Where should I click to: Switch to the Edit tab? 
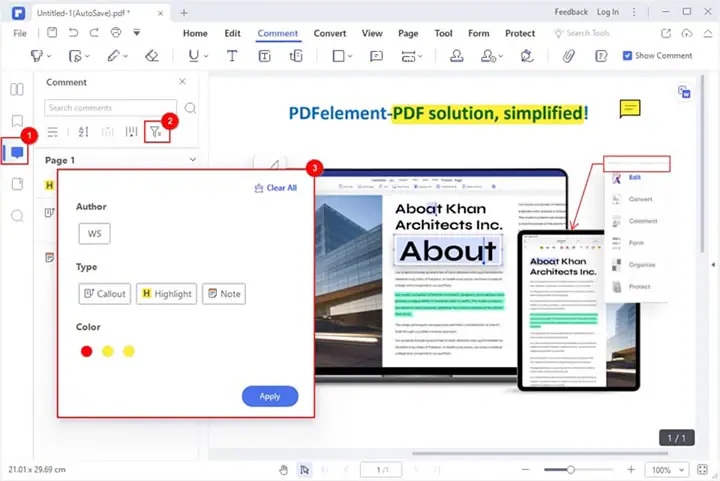coord(232,33)
